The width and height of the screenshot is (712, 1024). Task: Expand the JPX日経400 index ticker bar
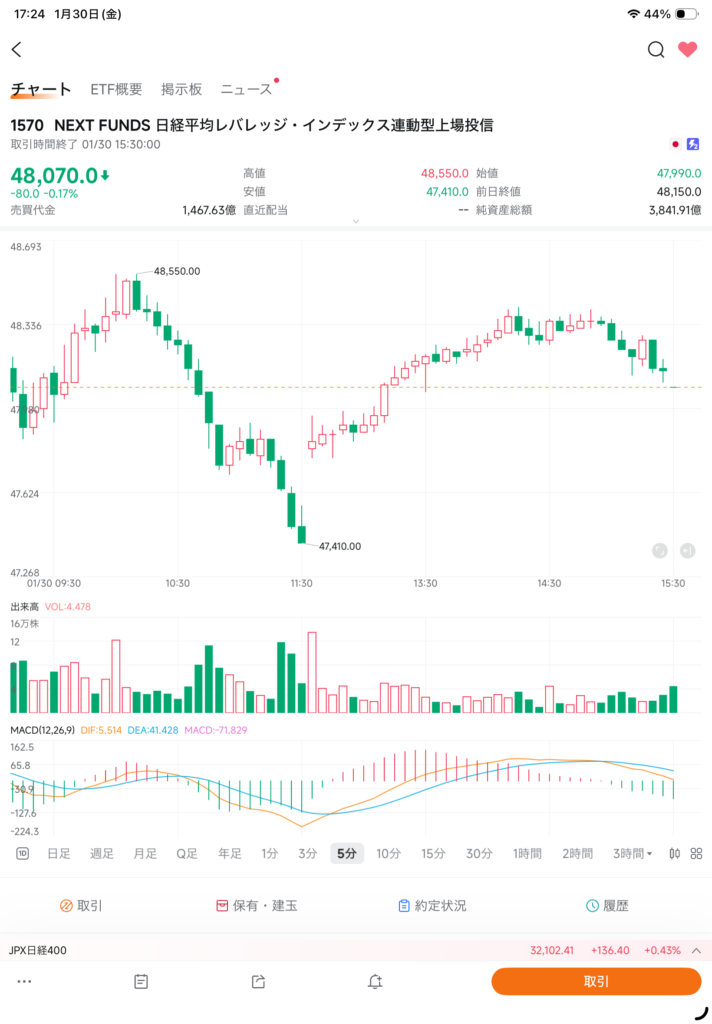tap(696, 950)
